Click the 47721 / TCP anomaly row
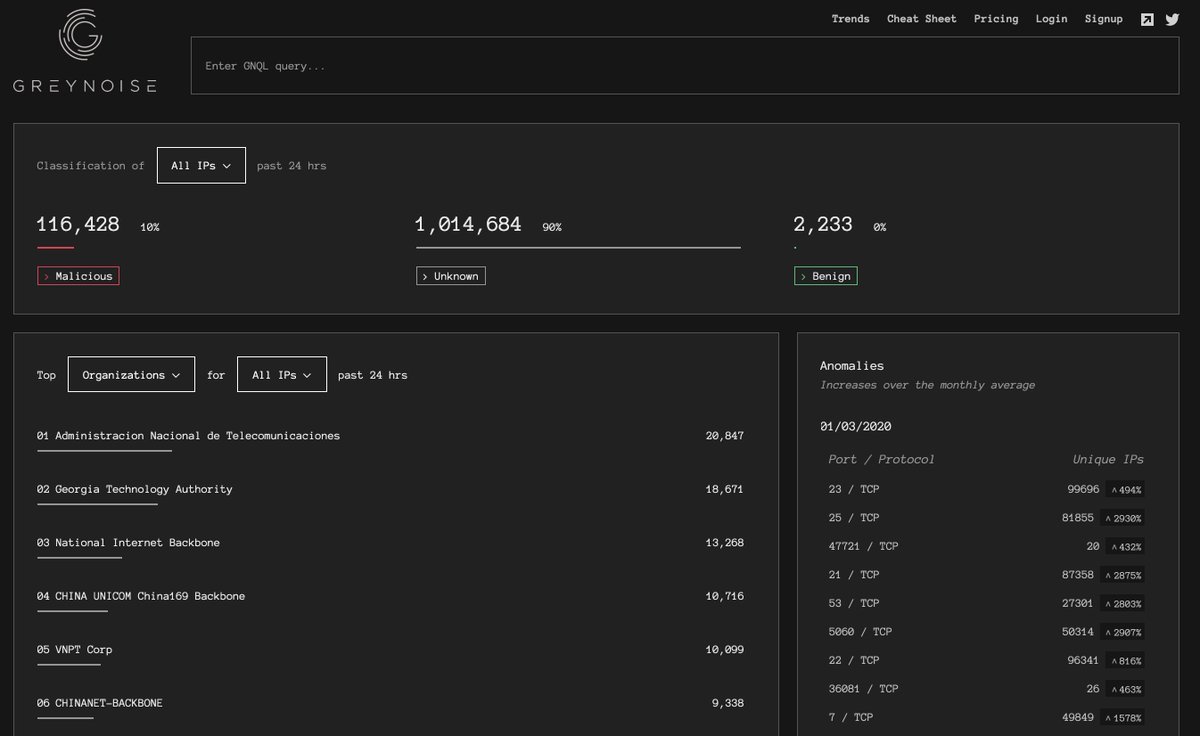The image size is (1200, 736). tap(986, 546)
